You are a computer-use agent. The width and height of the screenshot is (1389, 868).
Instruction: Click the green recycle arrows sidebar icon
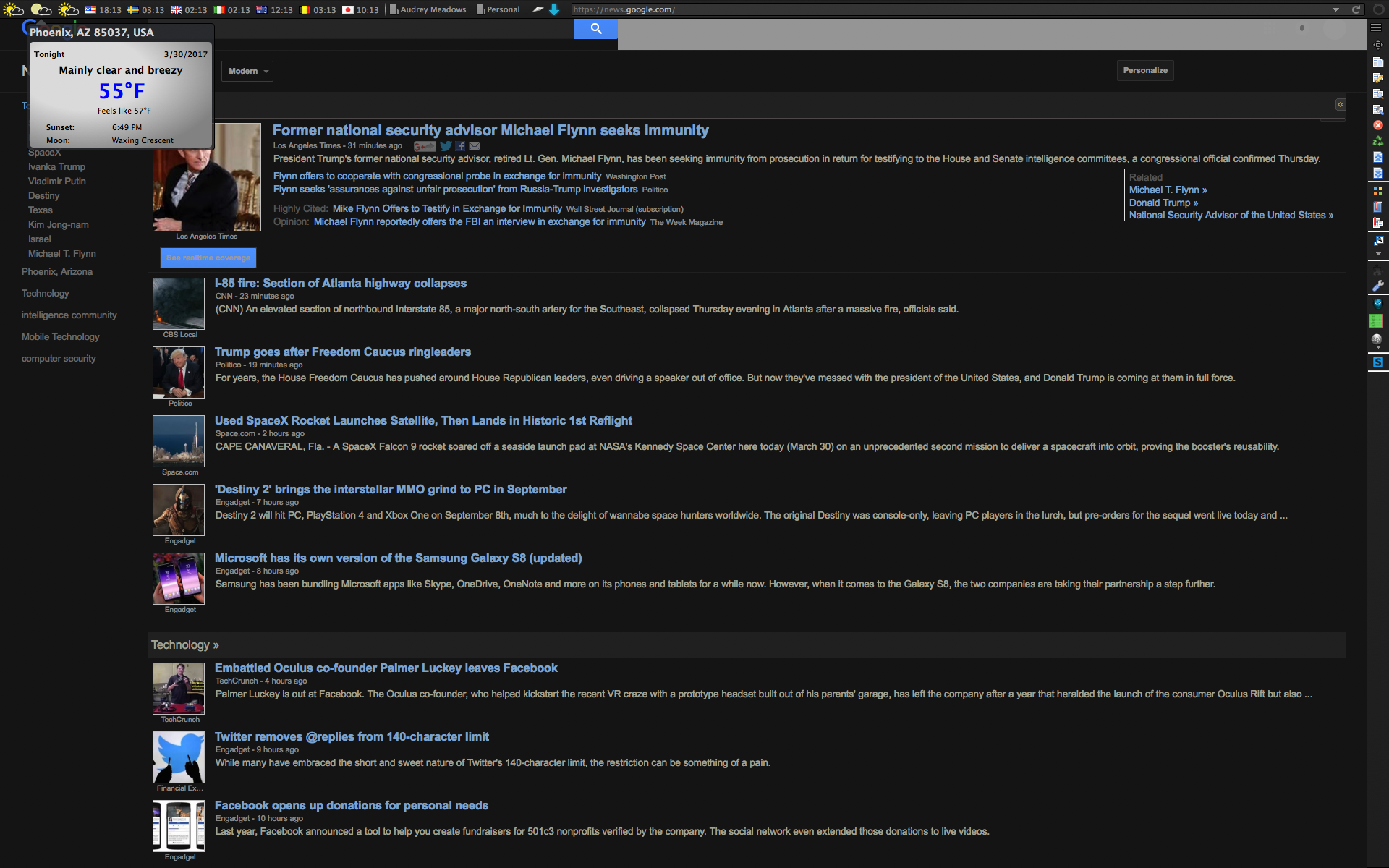click(1377, 141)
